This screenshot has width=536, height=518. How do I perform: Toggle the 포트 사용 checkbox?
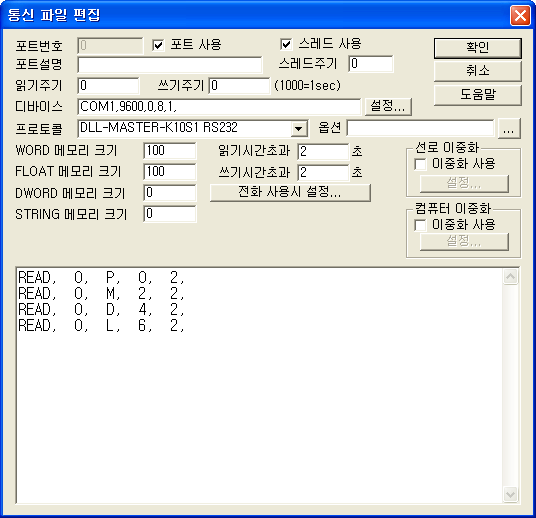(158, 45)
